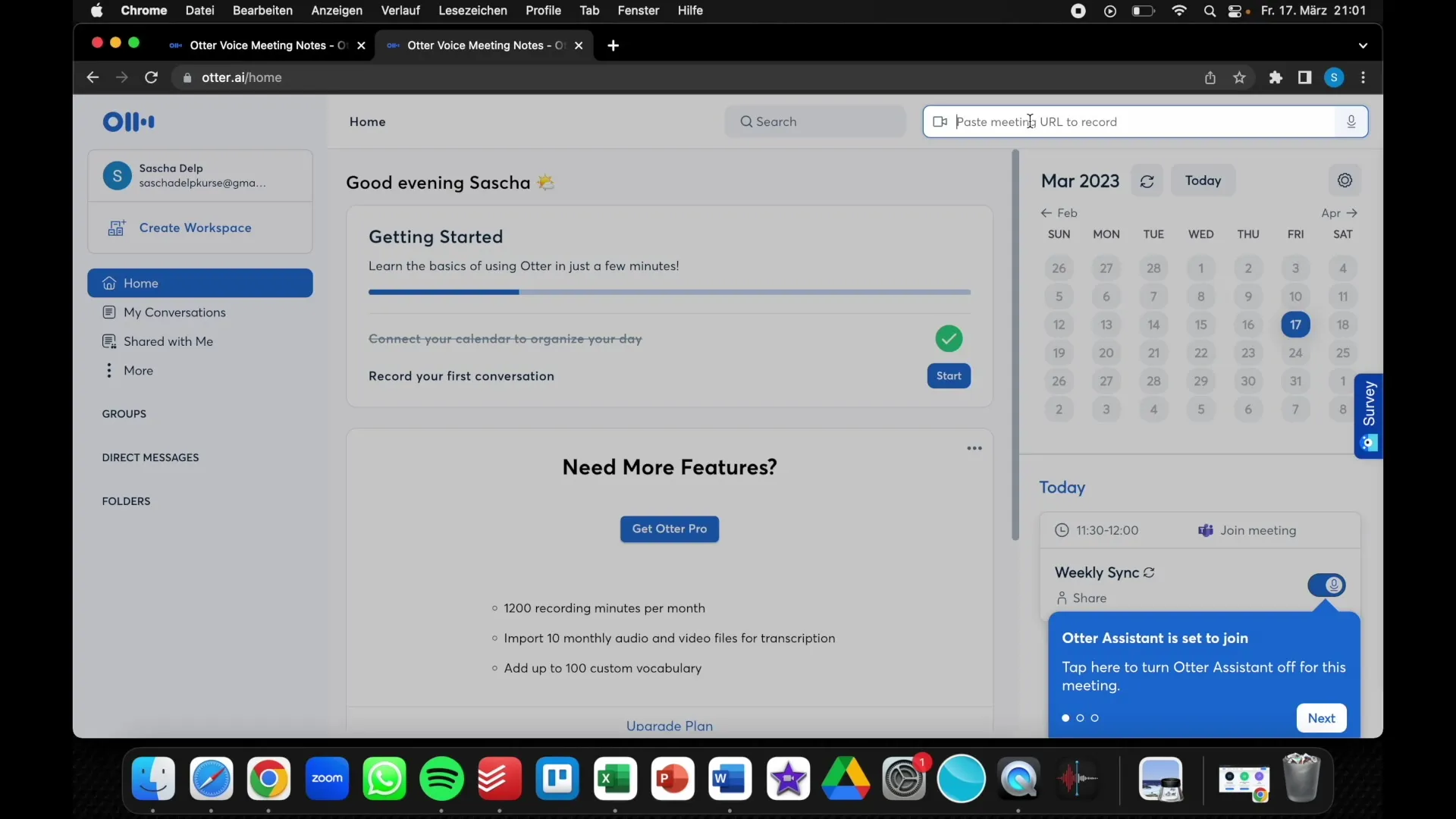Click the main content vertical scrollbar
The width and height of the screenshot is (1456, 819).
1015,345
